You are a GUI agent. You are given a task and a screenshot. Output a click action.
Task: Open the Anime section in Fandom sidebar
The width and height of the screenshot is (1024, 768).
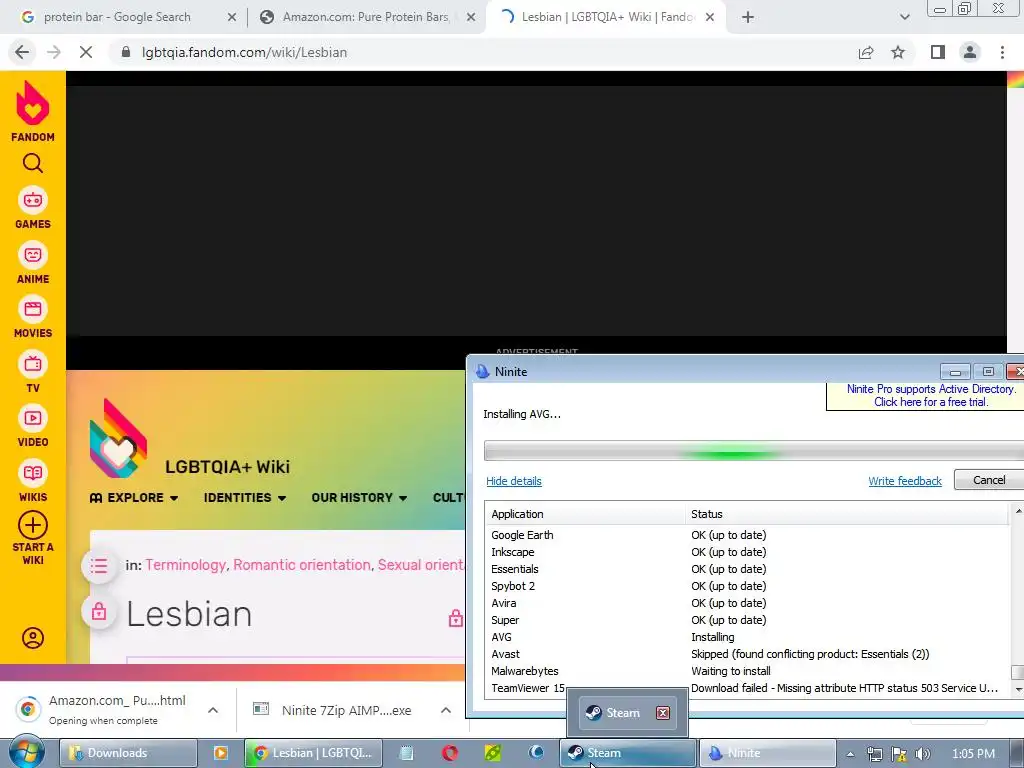33,263
